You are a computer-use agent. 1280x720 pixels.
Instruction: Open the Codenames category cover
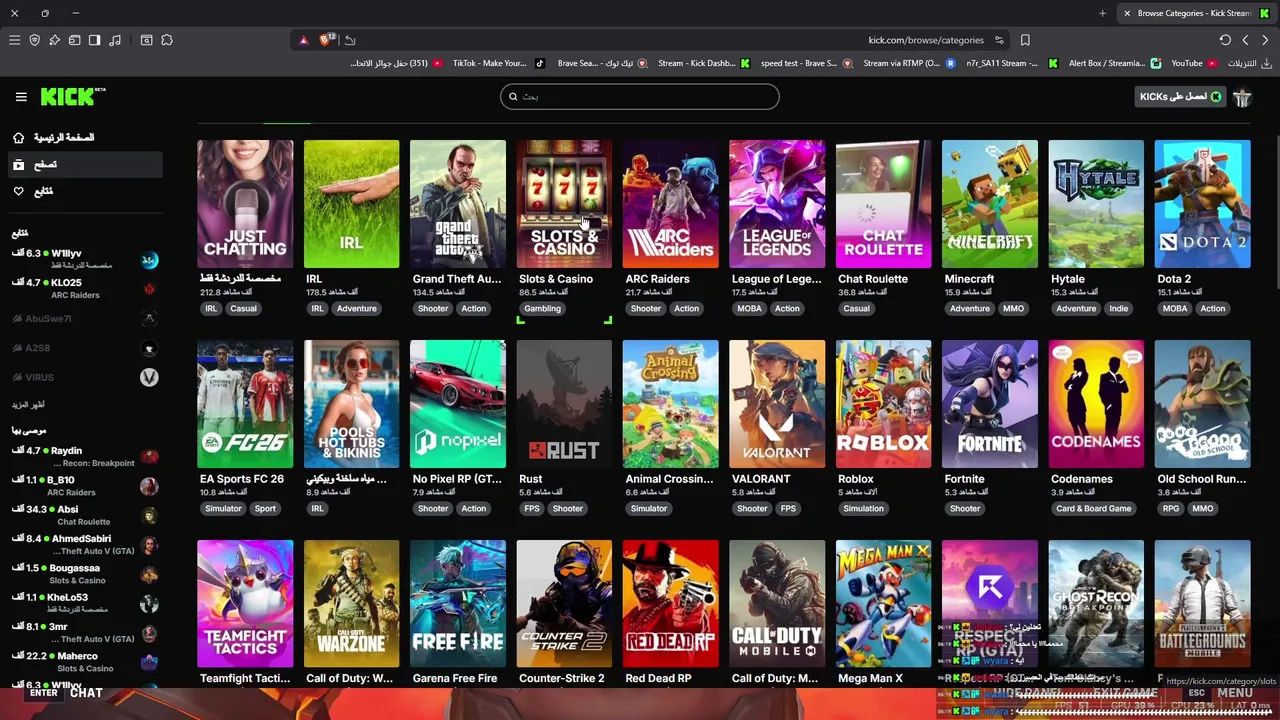point(1096,404)
